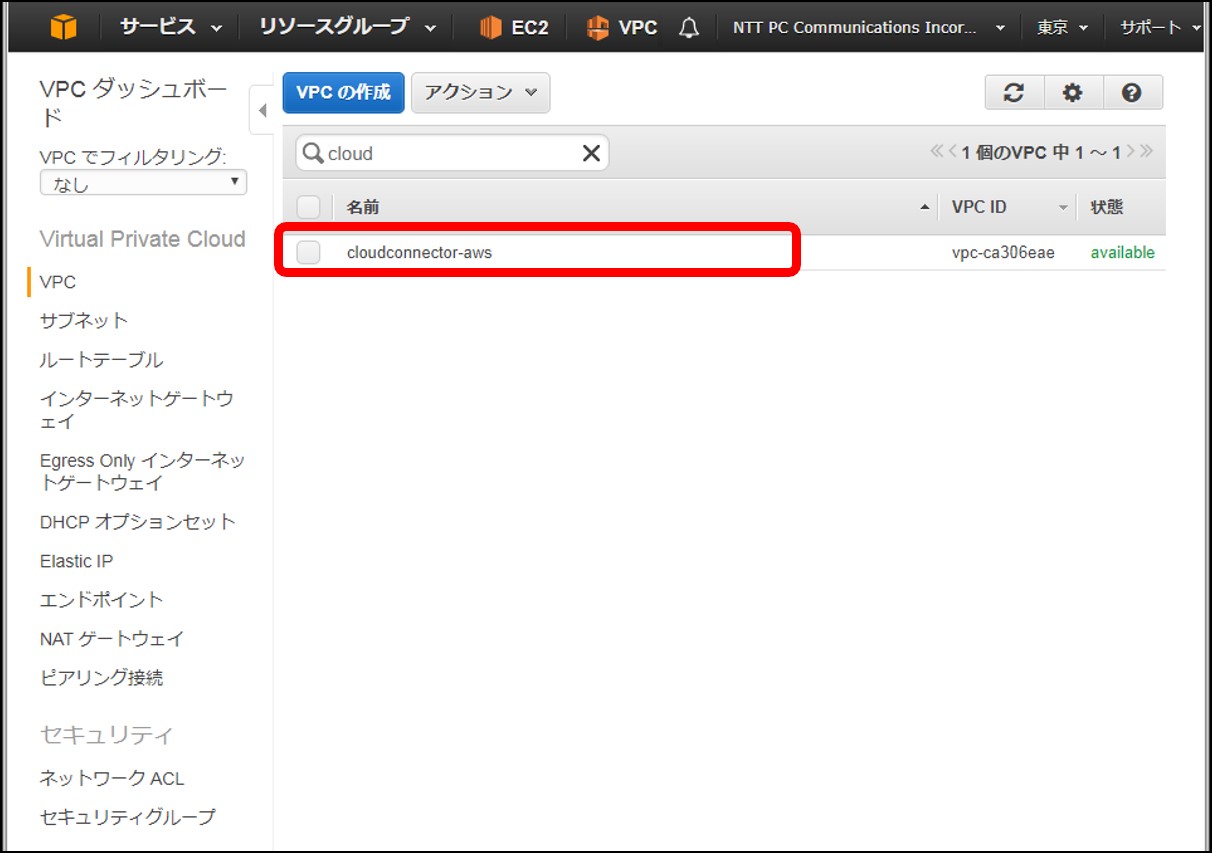Open table settings gear icon
Screen dimensions: 1212x853
coord(1073,92)
